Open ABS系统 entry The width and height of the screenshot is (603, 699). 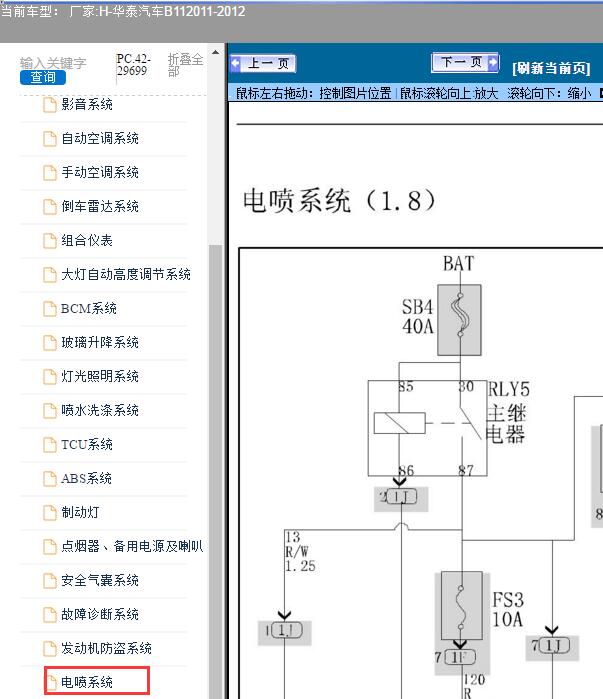point(86,478)
